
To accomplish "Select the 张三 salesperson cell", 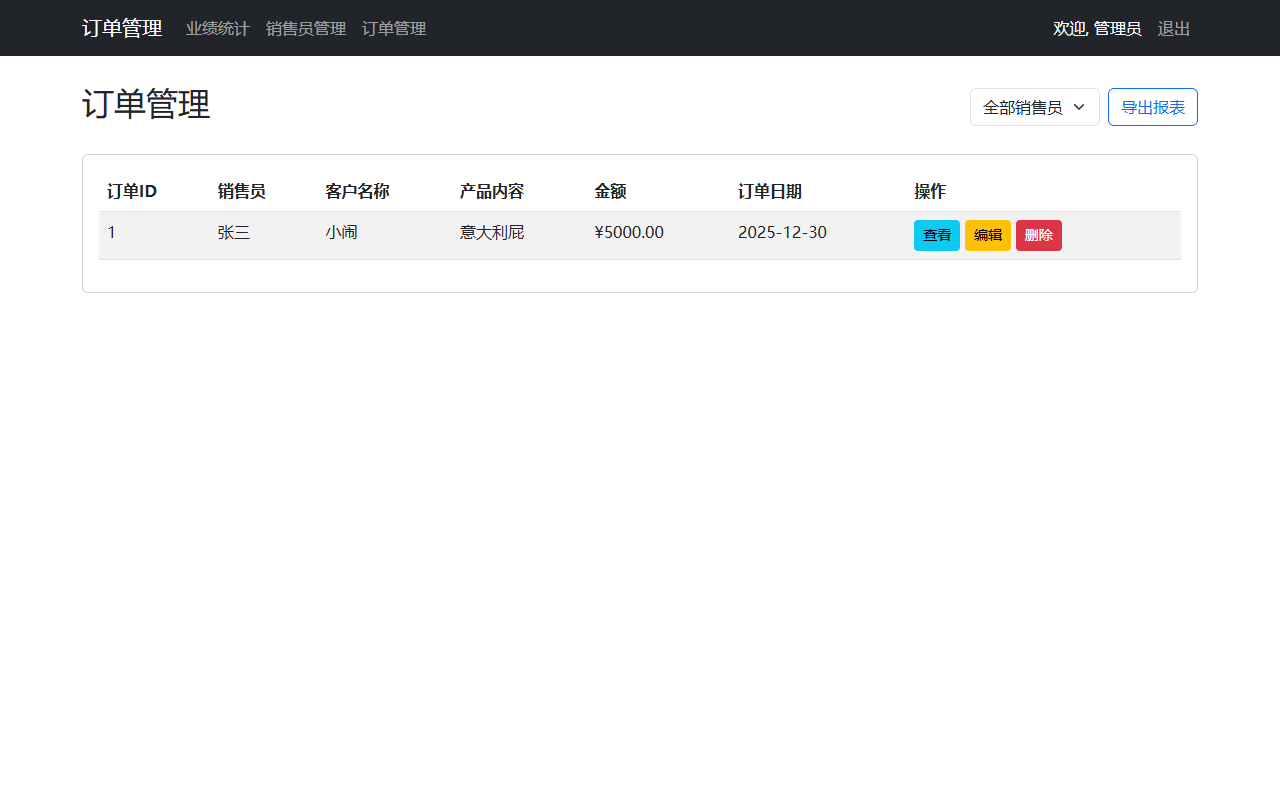I will pos(233,233).
